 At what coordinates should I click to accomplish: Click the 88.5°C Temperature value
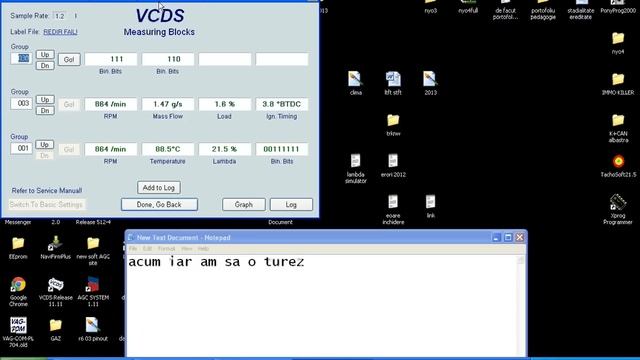click(x=168, y=149)
